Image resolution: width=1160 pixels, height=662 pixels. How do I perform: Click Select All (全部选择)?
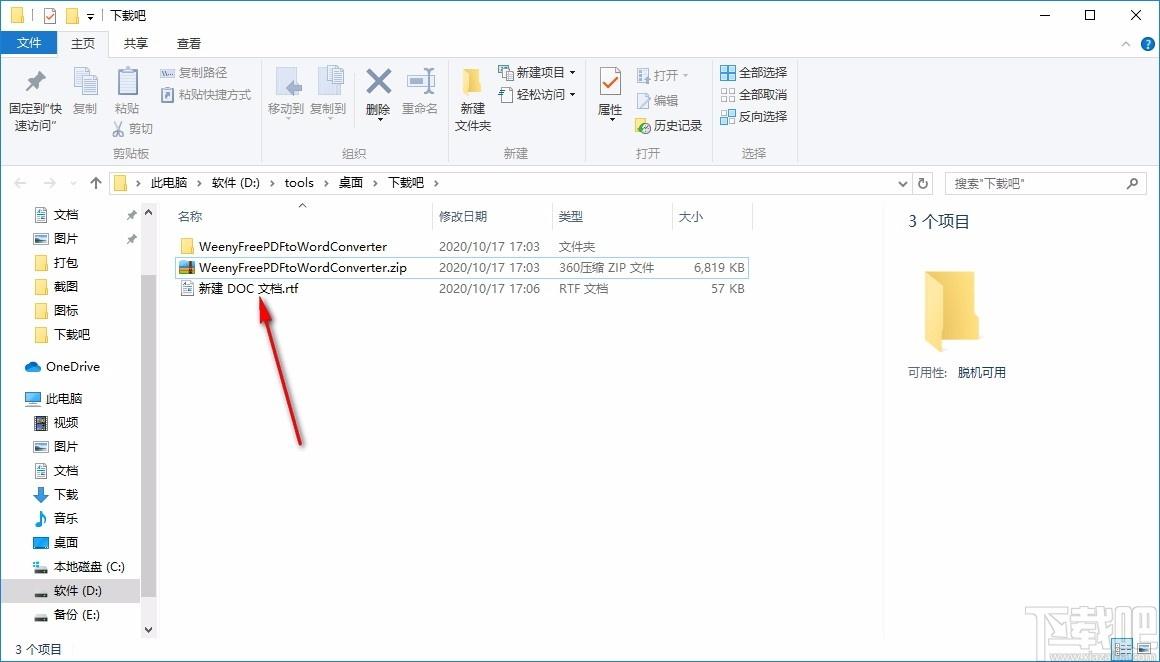[x=754, y=72]
